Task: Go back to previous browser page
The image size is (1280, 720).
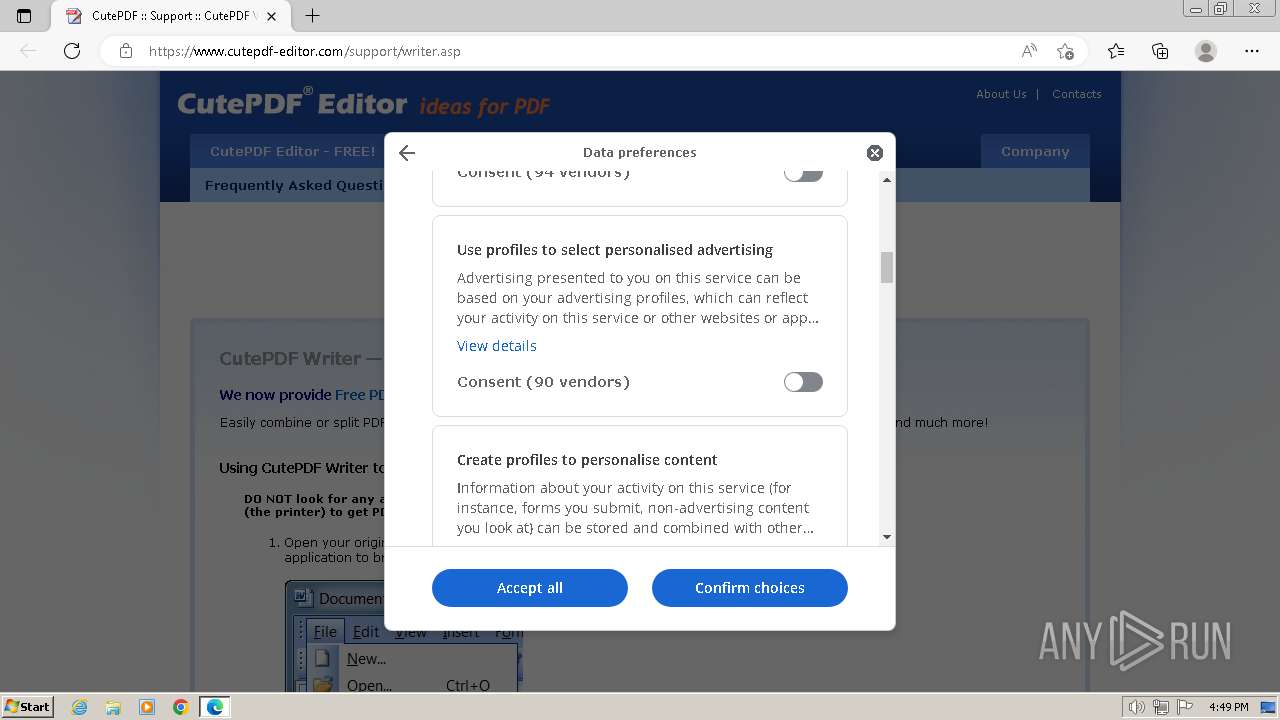Action: click(28, 51)
